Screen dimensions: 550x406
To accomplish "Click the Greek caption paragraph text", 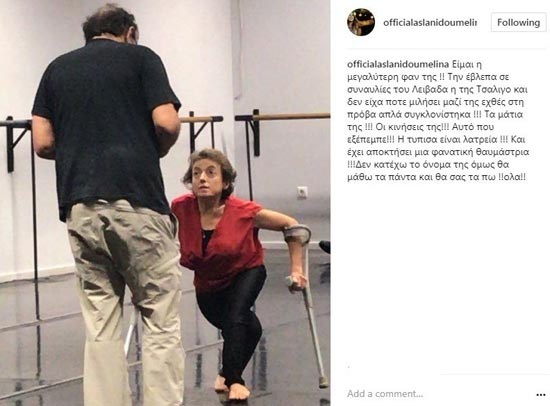I will click(x=438, y=121).
